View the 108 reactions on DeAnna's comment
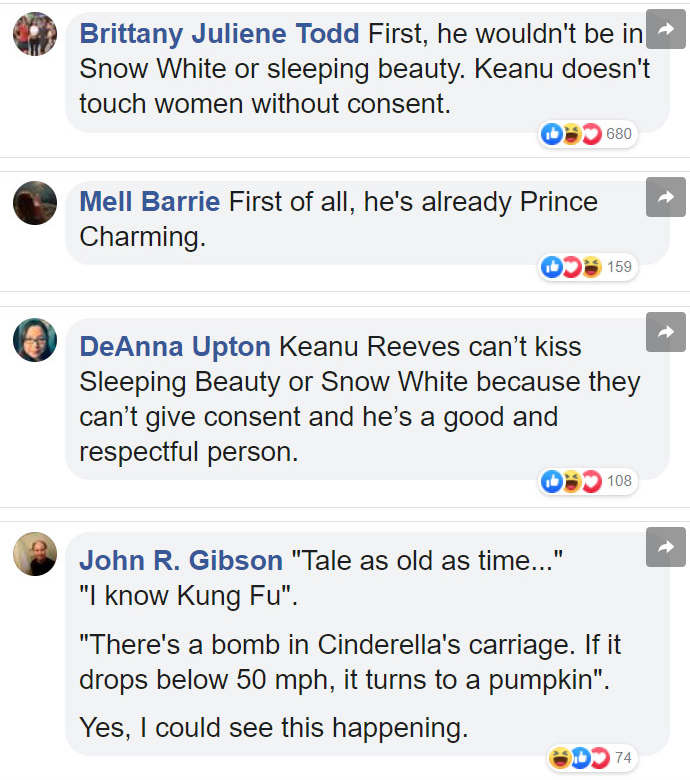Screen dimensions: 690x780 [x=619, y=481]
